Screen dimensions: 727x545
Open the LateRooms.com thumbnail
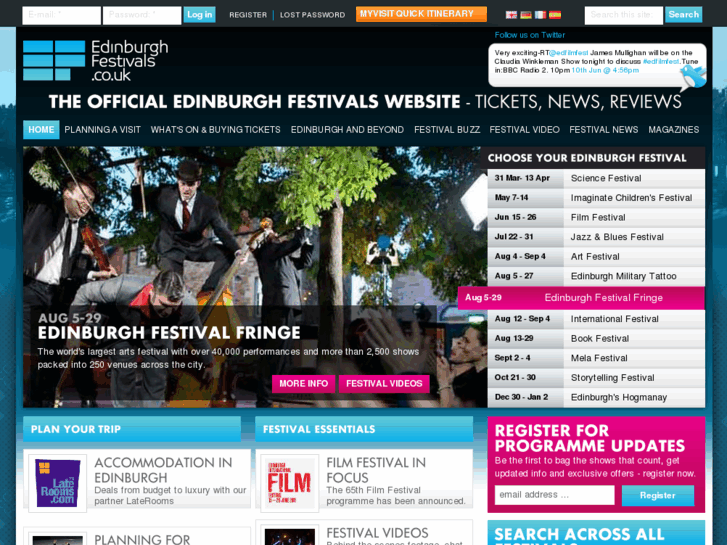tap(57, 483)
